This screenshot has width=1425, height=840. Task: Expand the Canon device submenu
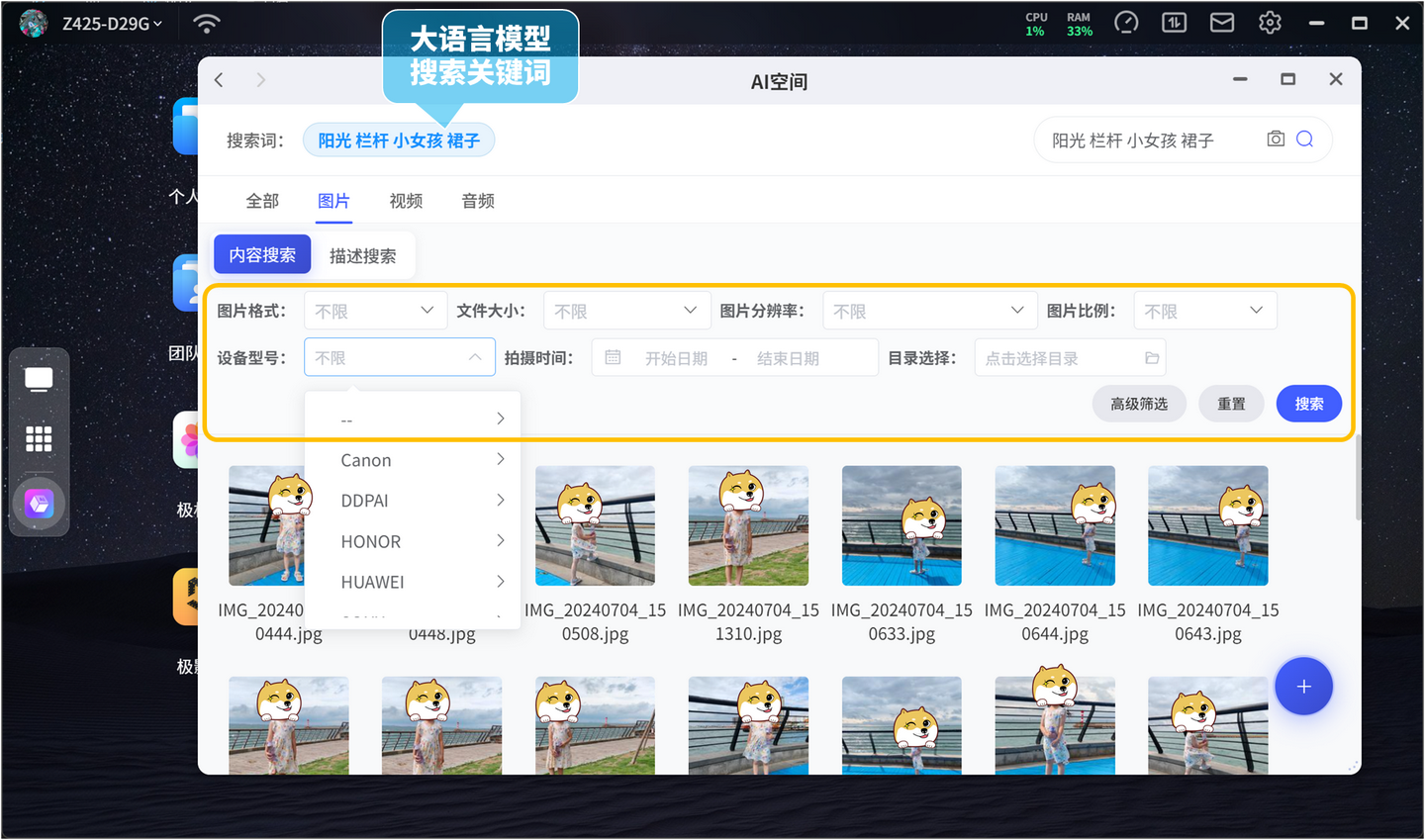click(413, 460)
